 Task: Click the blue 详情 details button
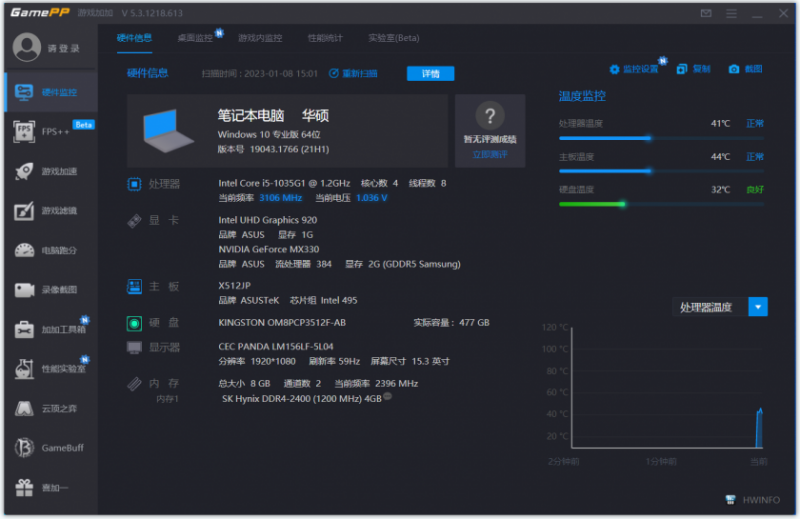[x=430, y=73]
